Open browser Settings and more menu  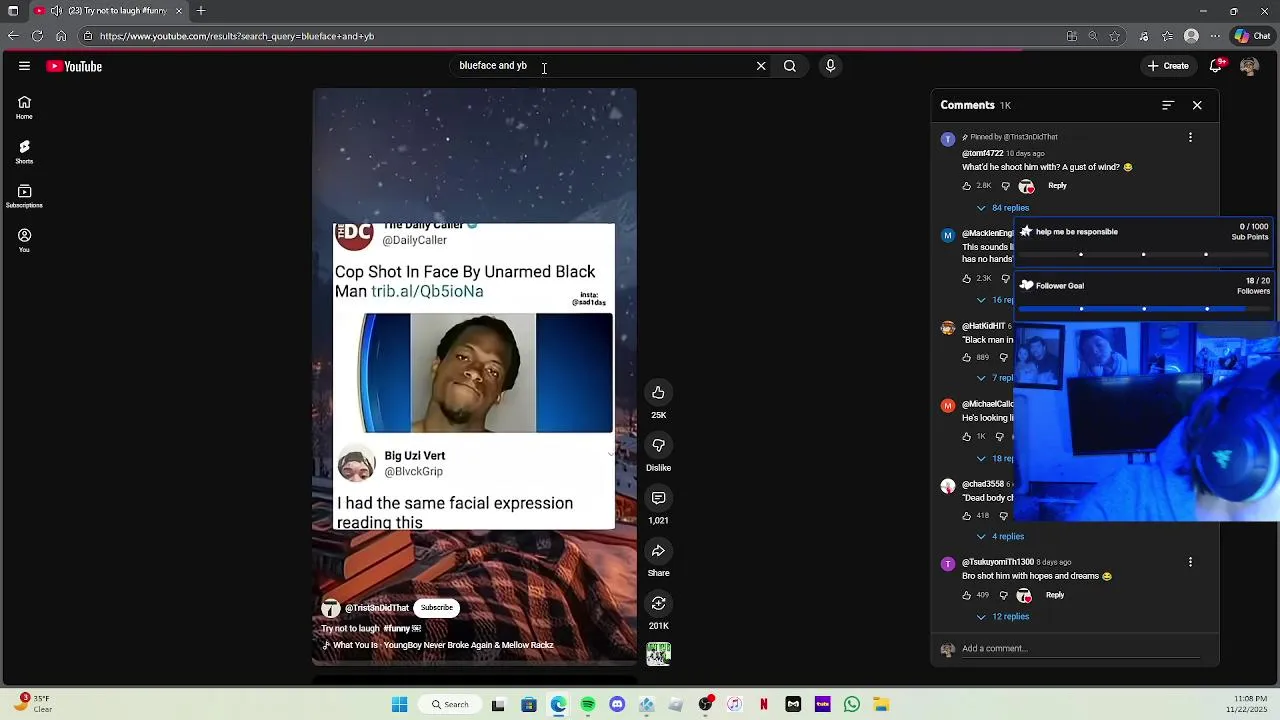pos(1216,36)
